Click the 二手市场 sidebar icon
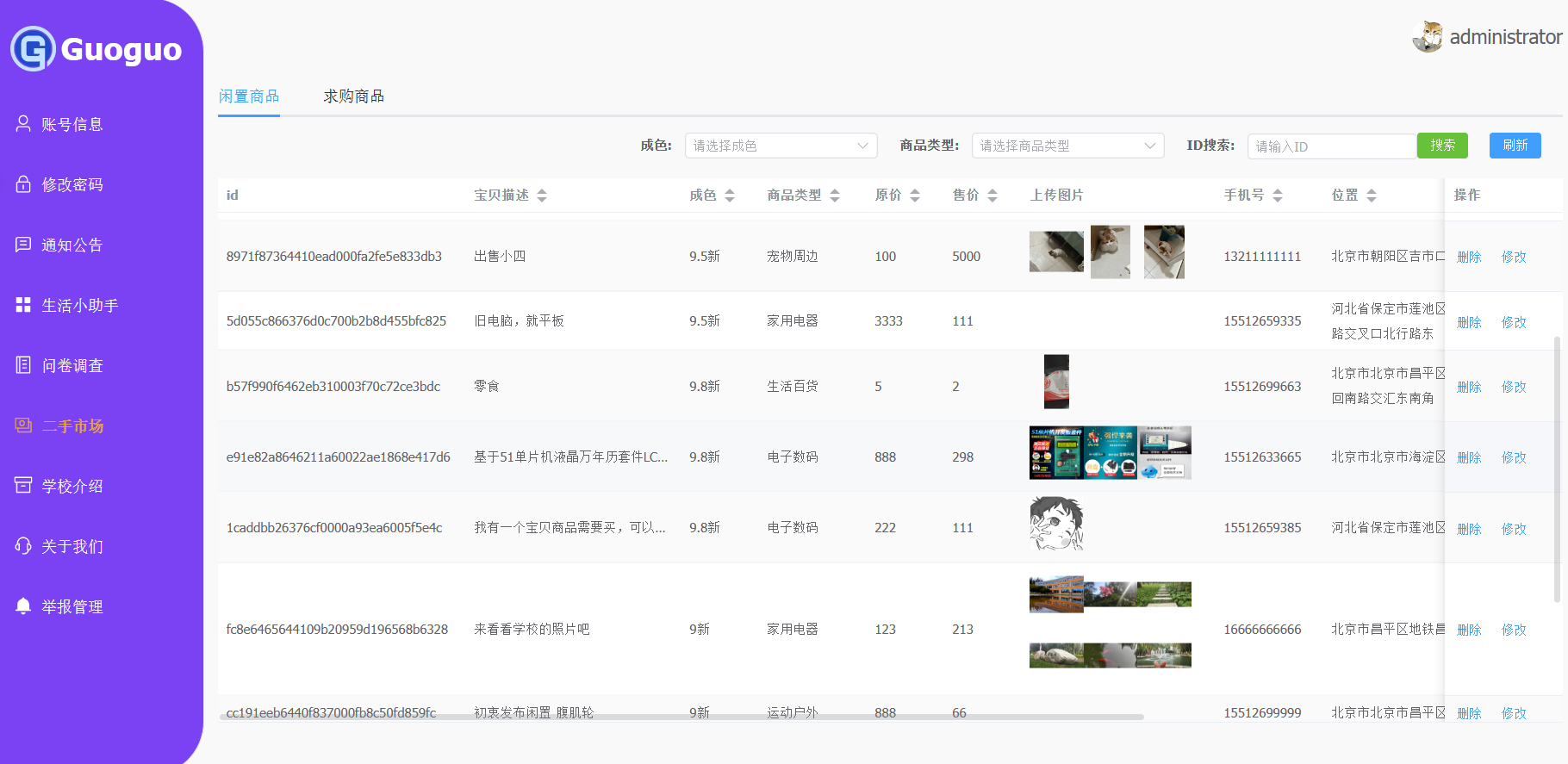The height and width of the screenshot is (764, 1568). click(23, 425)
